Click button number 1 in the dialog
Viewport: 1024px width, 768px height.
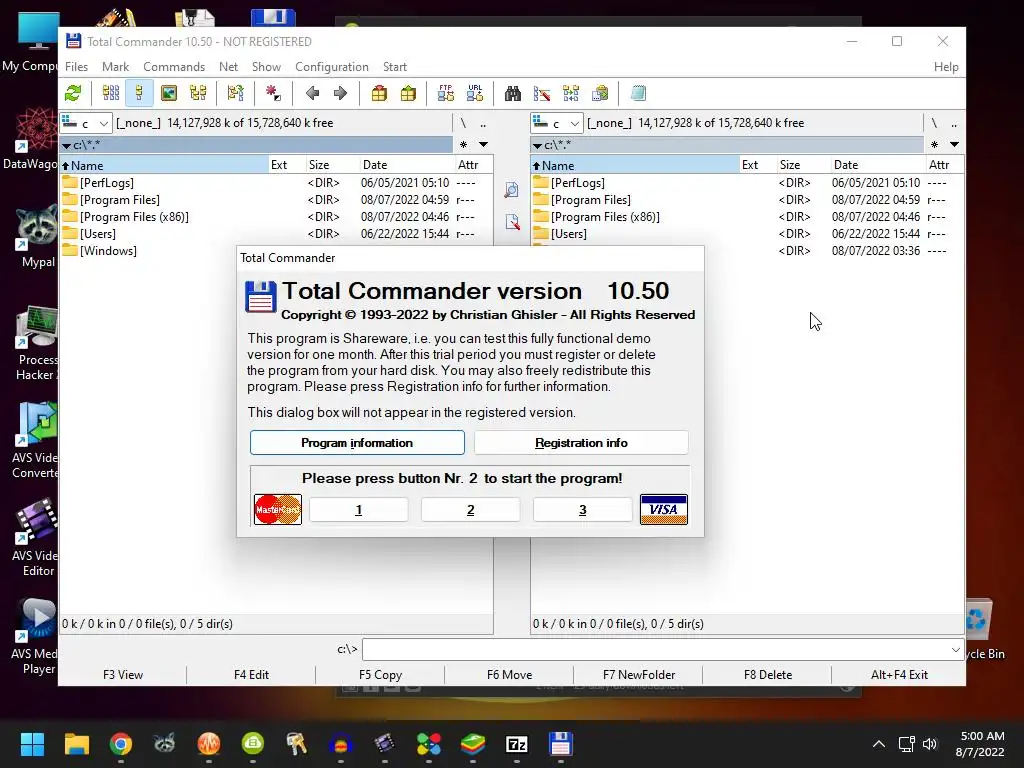click(x=359, y=510)
